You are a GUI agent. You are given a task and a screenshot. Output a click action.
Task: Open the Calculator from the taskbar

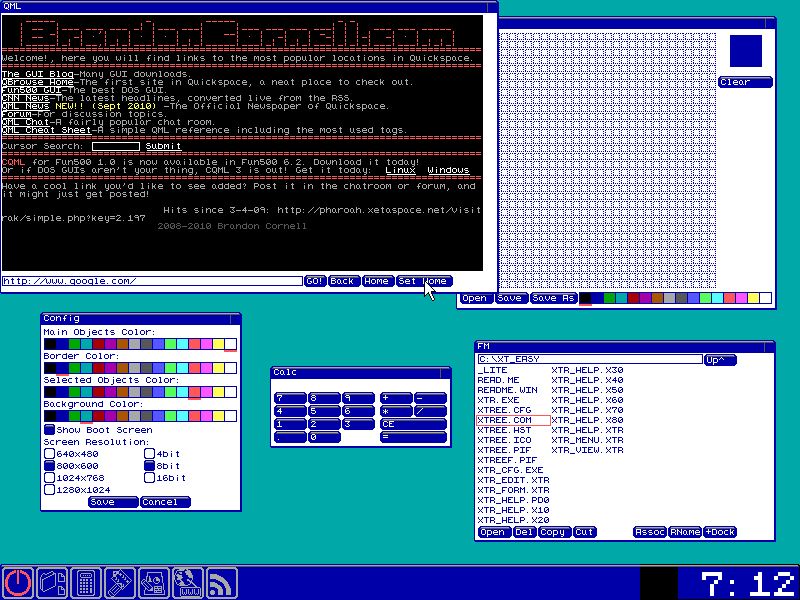(86, 583)
